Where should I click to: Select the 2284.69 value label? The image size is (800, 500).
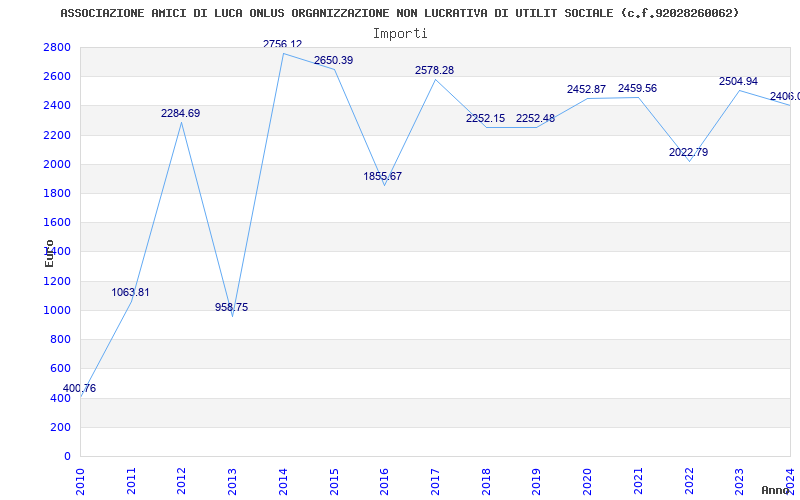coord(181,113)
